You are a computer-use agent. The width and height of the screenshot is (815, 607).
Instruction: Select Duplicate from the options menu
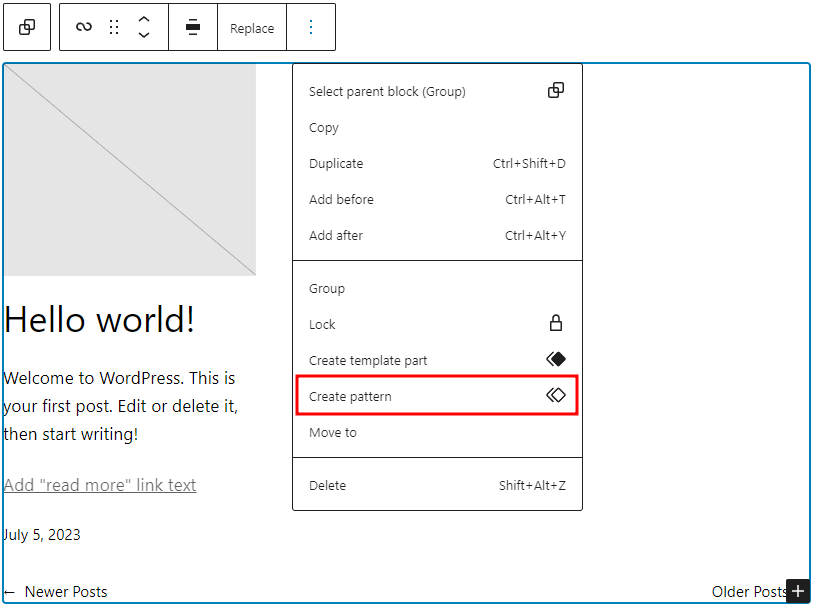click(x=334, y=163)
